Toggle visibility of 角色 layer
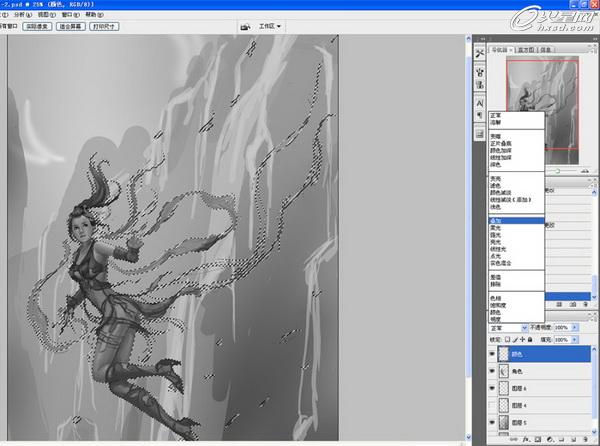The width and height of the screenshot is (600, 446). point(491,370)
